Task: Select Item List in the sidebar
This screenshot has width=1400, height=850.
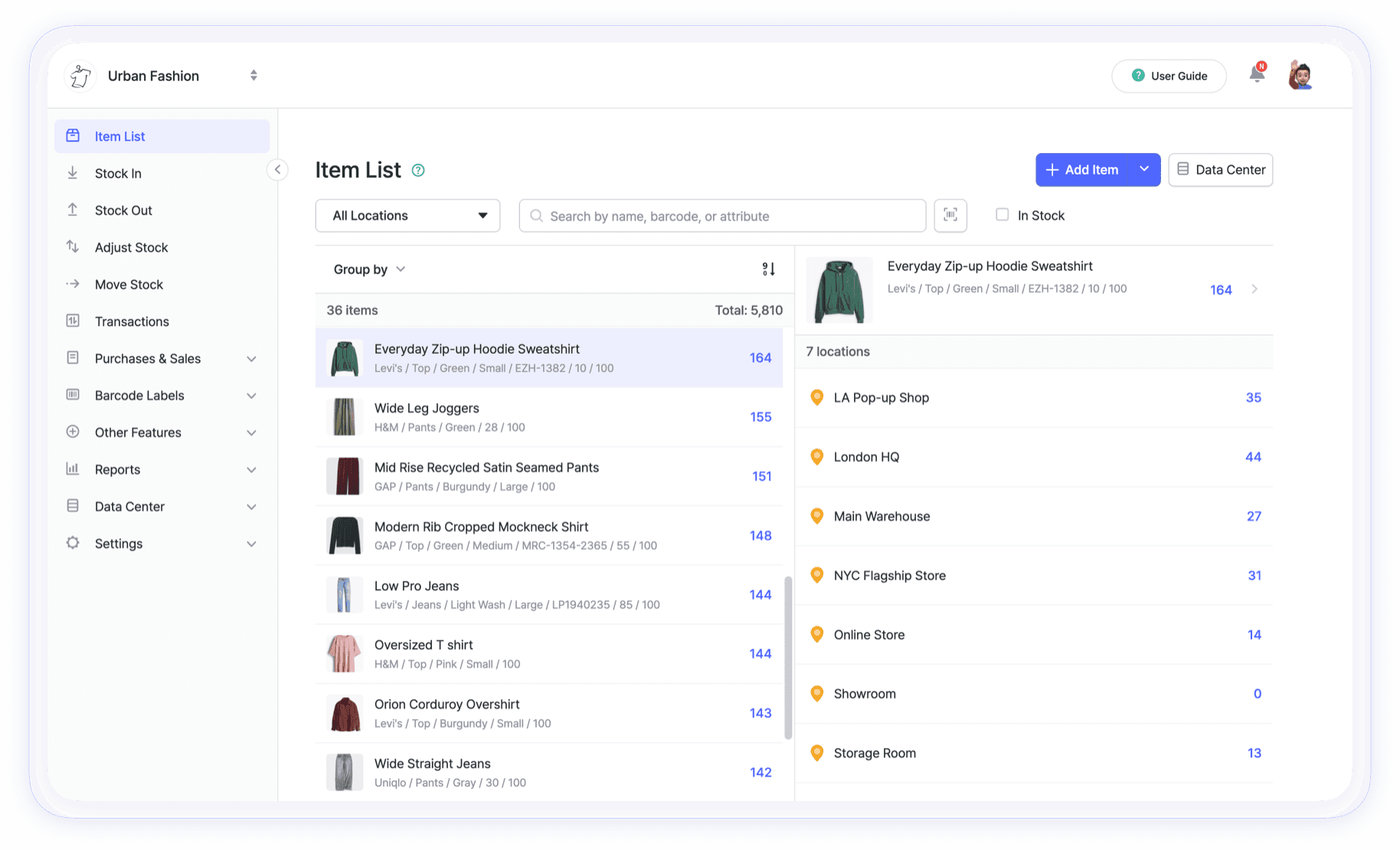Action: click(x=162, y=136)
